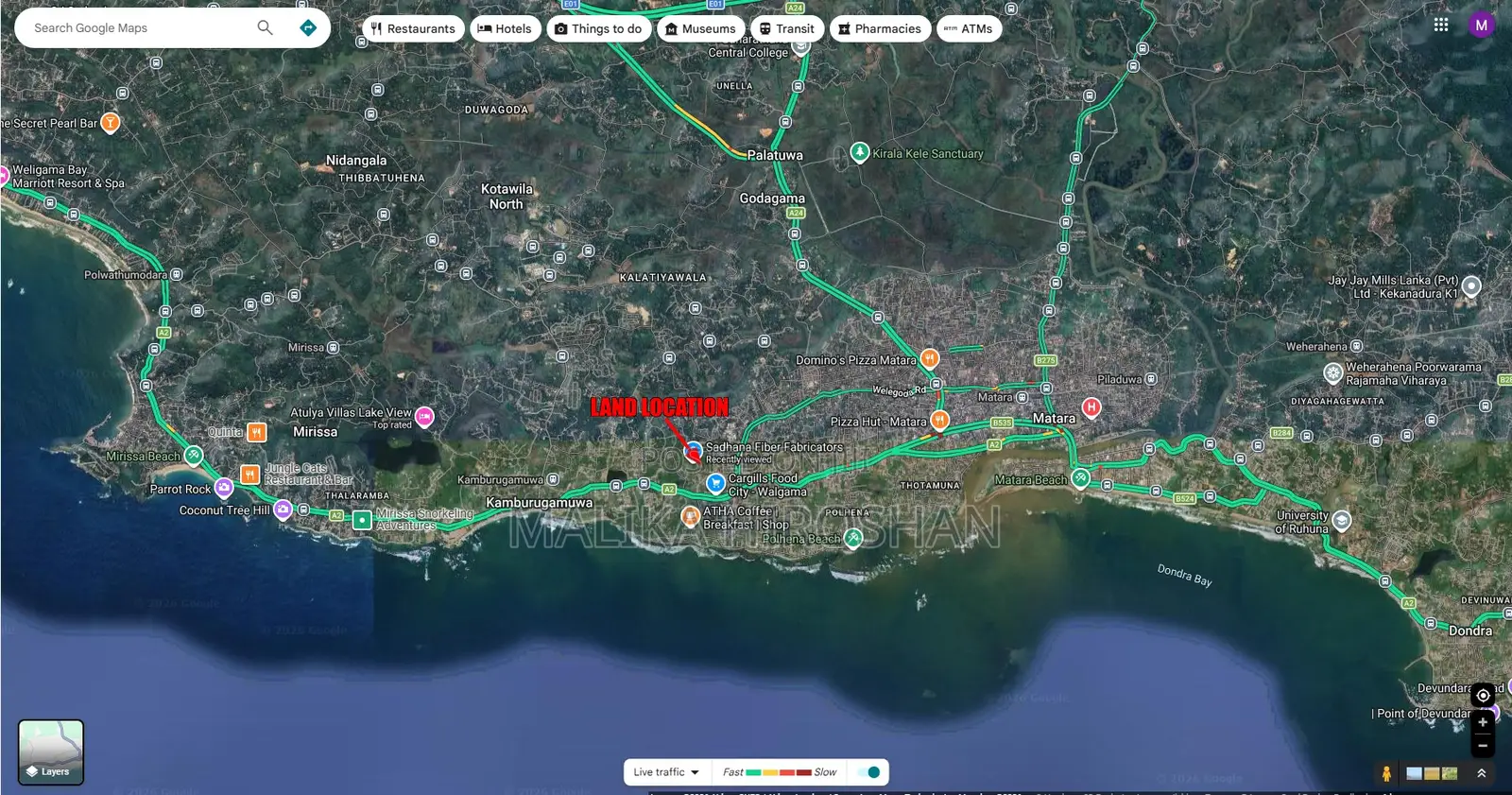Click the Coconut Tree Hill marker

(x=283, y=510)
